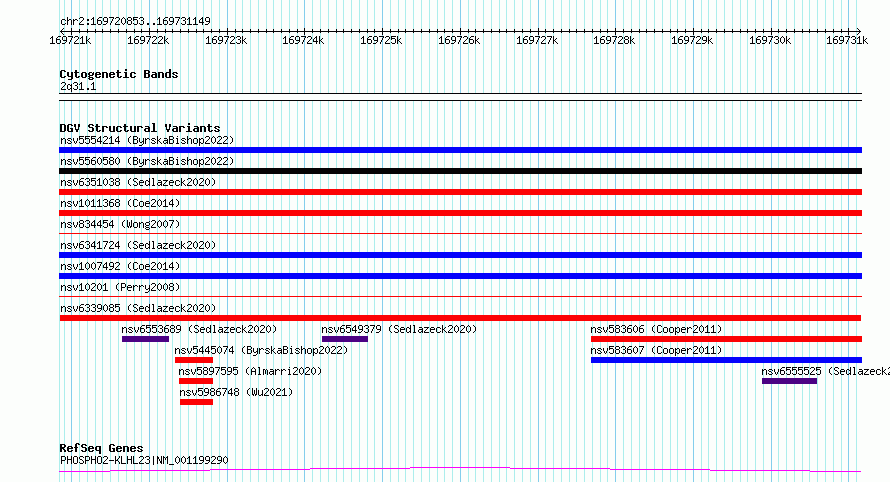This screenshot has height=482, width=890.
Task: Click the 169729k ruler position
Action: point(692,40)
